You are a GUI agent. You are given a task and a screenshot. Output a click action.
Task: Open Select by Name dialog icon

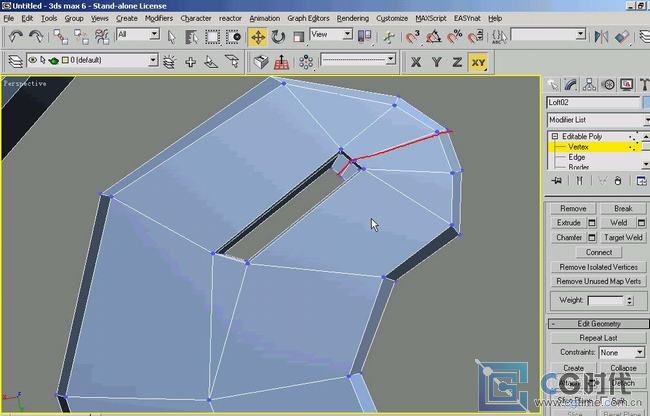(191, 36)
